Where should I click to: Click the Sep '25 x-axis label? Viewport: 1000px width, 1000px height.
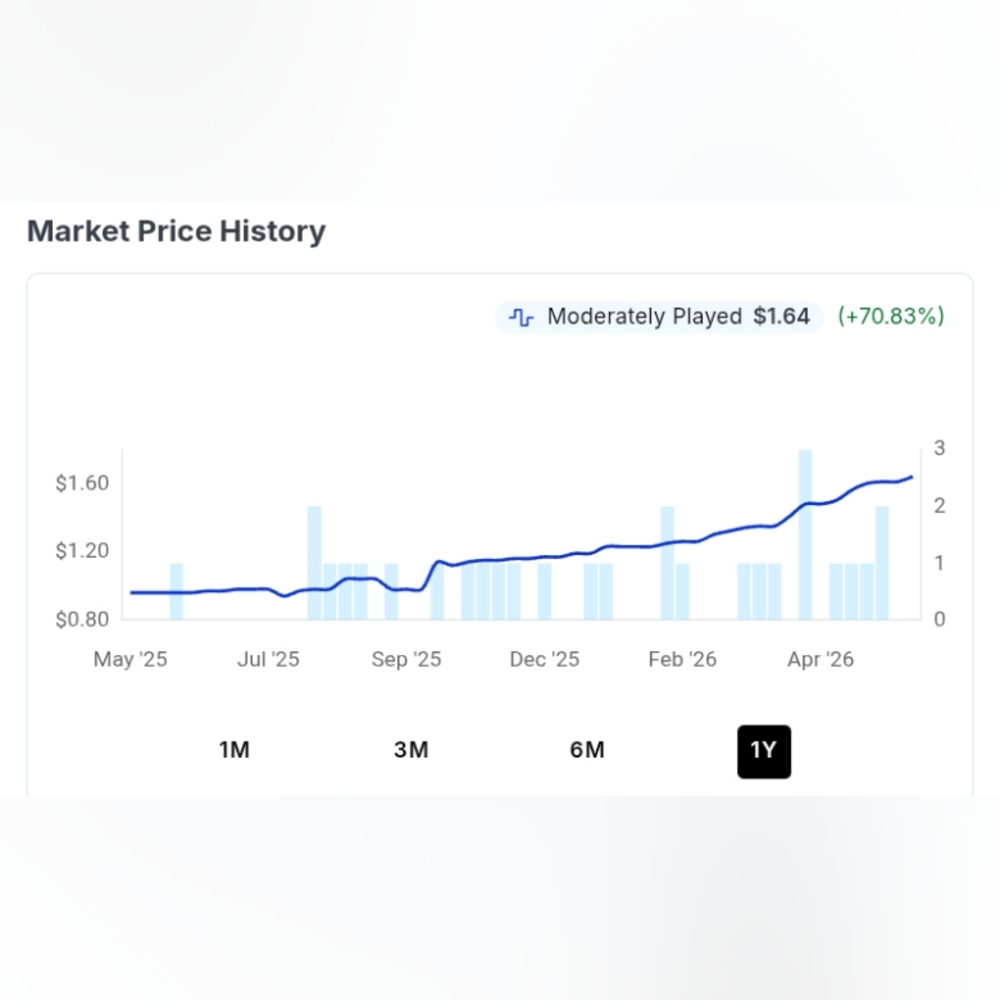coord(406,659)
